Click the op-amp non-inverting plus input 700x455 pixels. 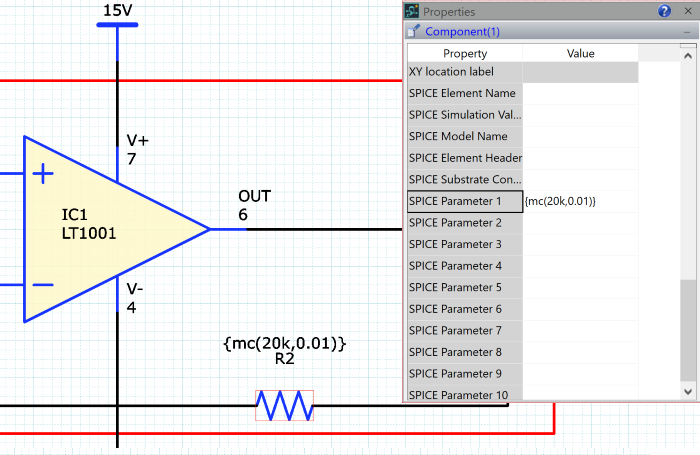(x=43, y=173)
